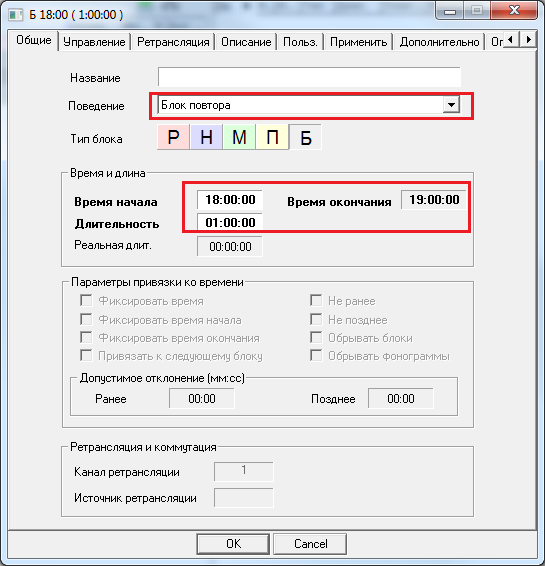
Task: Tick Привязать к следующему блоку
Action: coord(86,356)
